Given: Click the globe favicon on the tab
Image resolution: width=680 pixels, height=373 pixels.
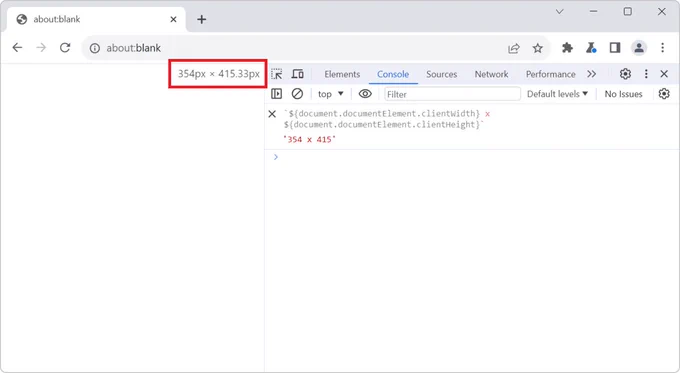Looking at the screenshot, I should click(22, 20).
